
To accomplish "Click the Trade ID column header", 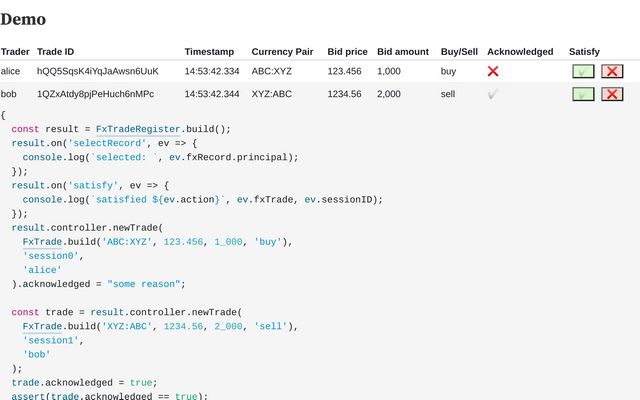I will (x=56, y=52).
